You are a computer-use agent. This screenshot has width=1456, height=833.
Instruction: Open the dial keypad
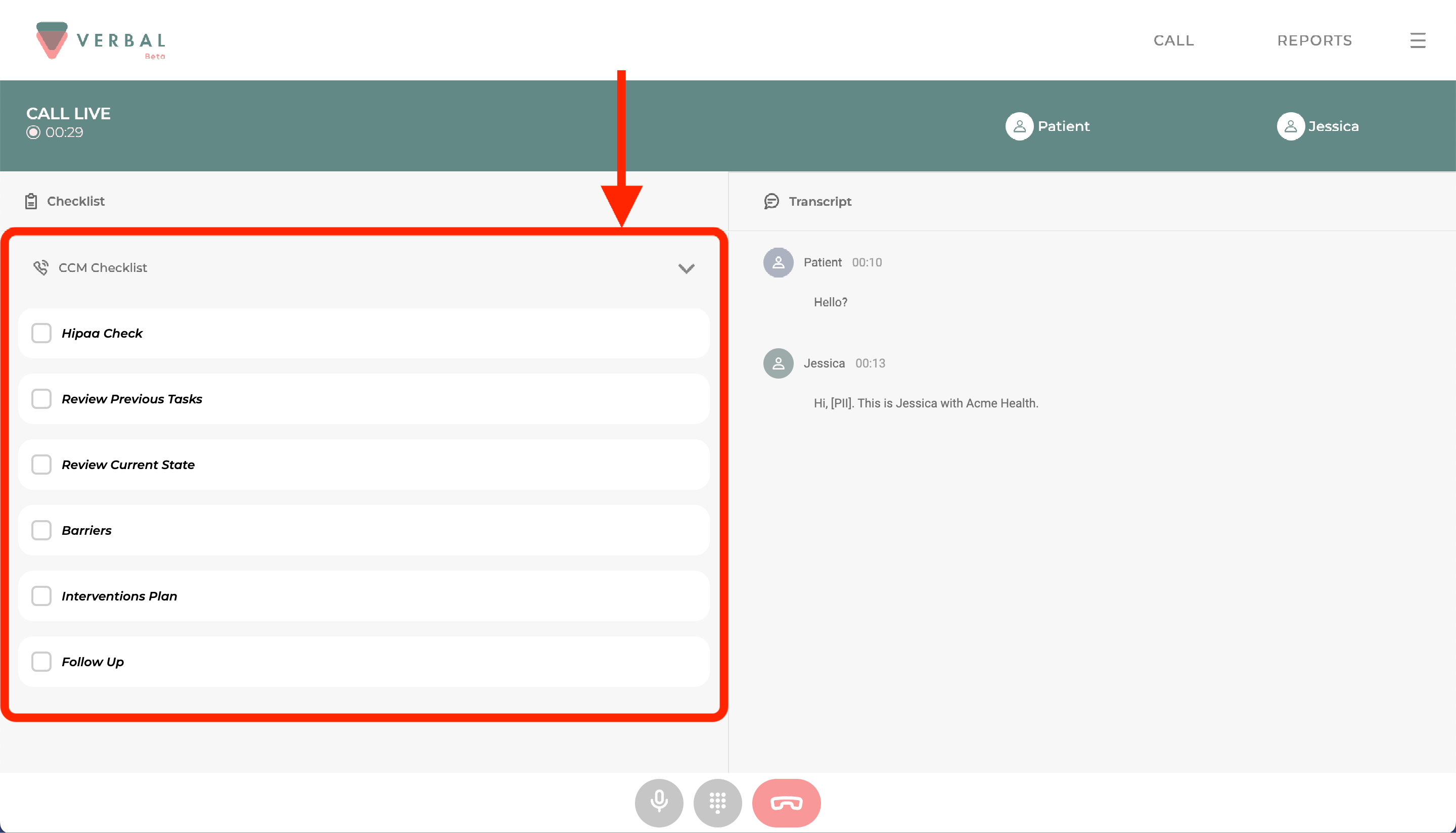pyautogui.click(x=717, y=802)
